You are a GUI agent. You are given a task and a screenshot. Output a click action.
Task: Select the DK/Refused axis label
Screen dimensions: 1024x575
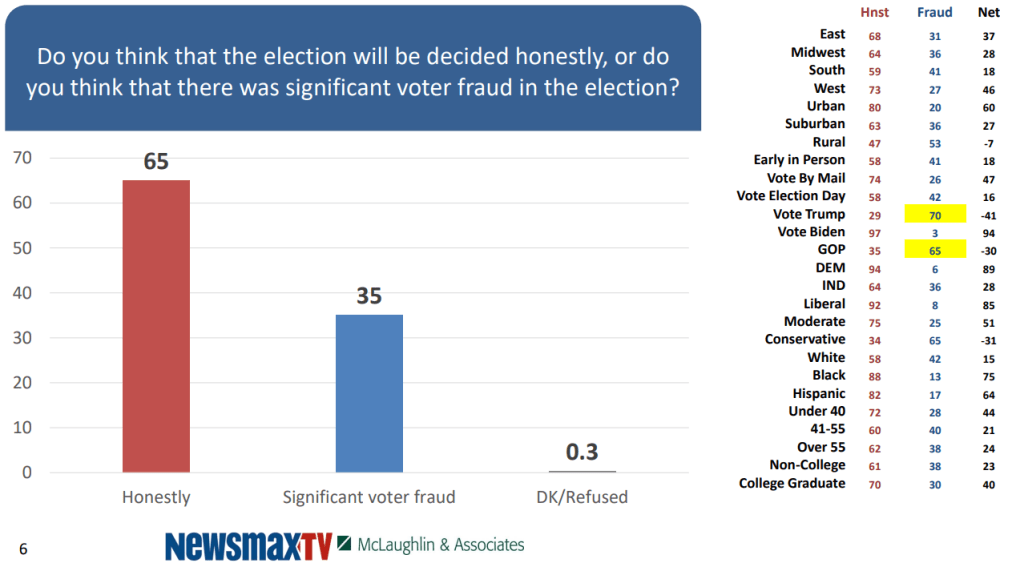click(x=582, y=497)
